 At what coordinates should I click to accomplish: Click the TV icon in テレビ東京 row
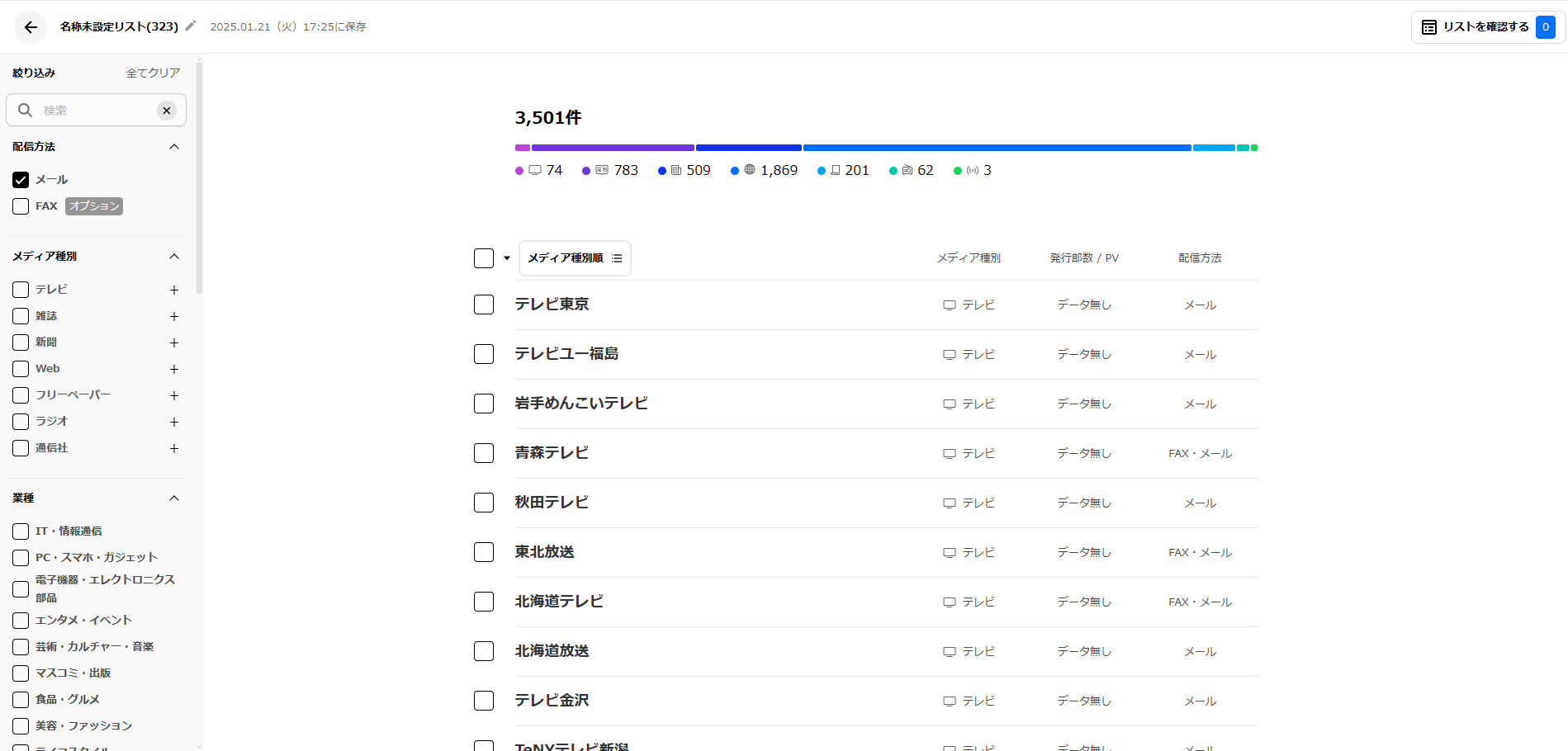pyautogui.click(x=950, y=305)
